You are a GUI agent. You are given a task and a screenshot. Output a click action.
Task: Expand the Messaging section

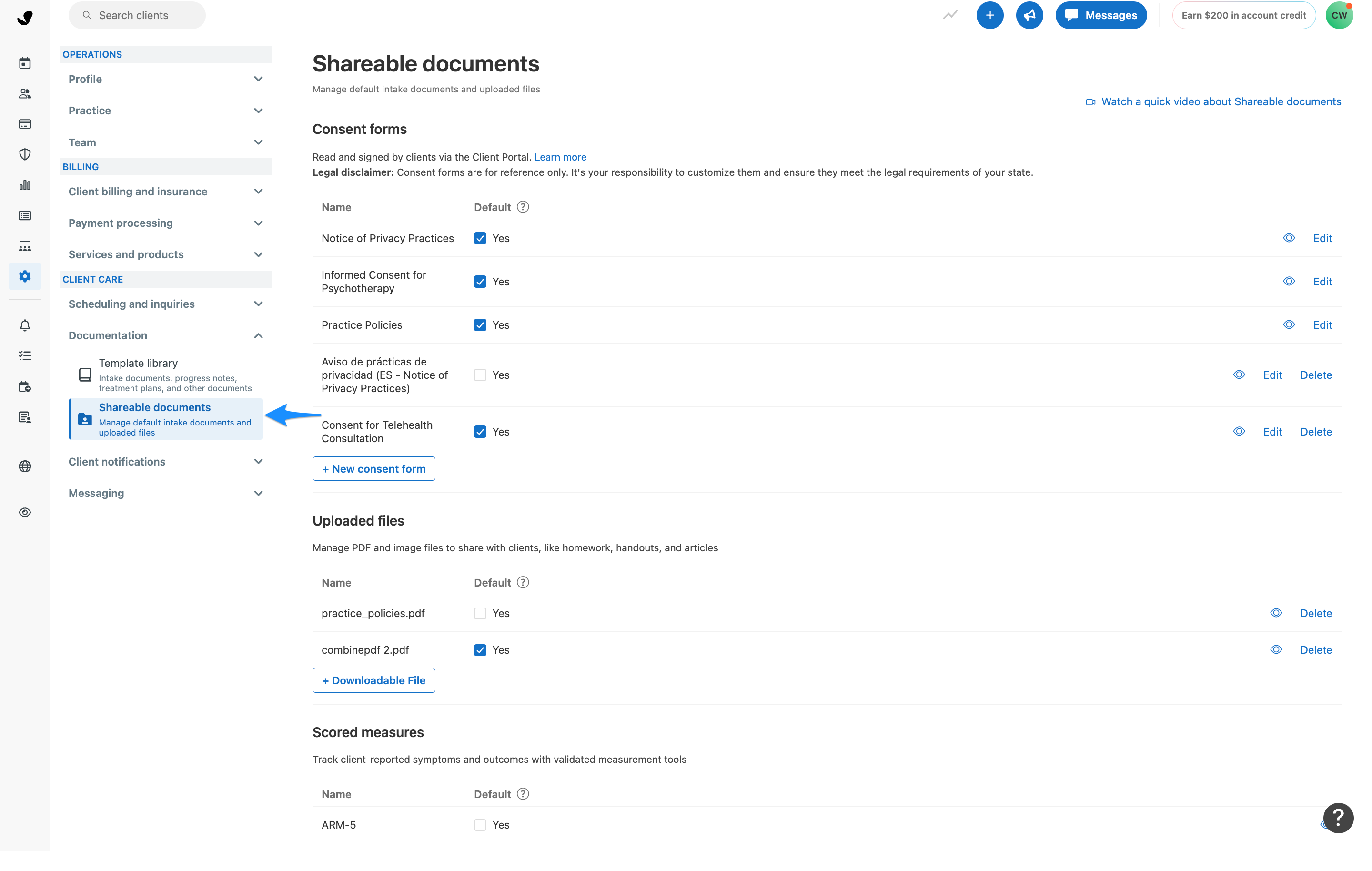tap(165, 493)
